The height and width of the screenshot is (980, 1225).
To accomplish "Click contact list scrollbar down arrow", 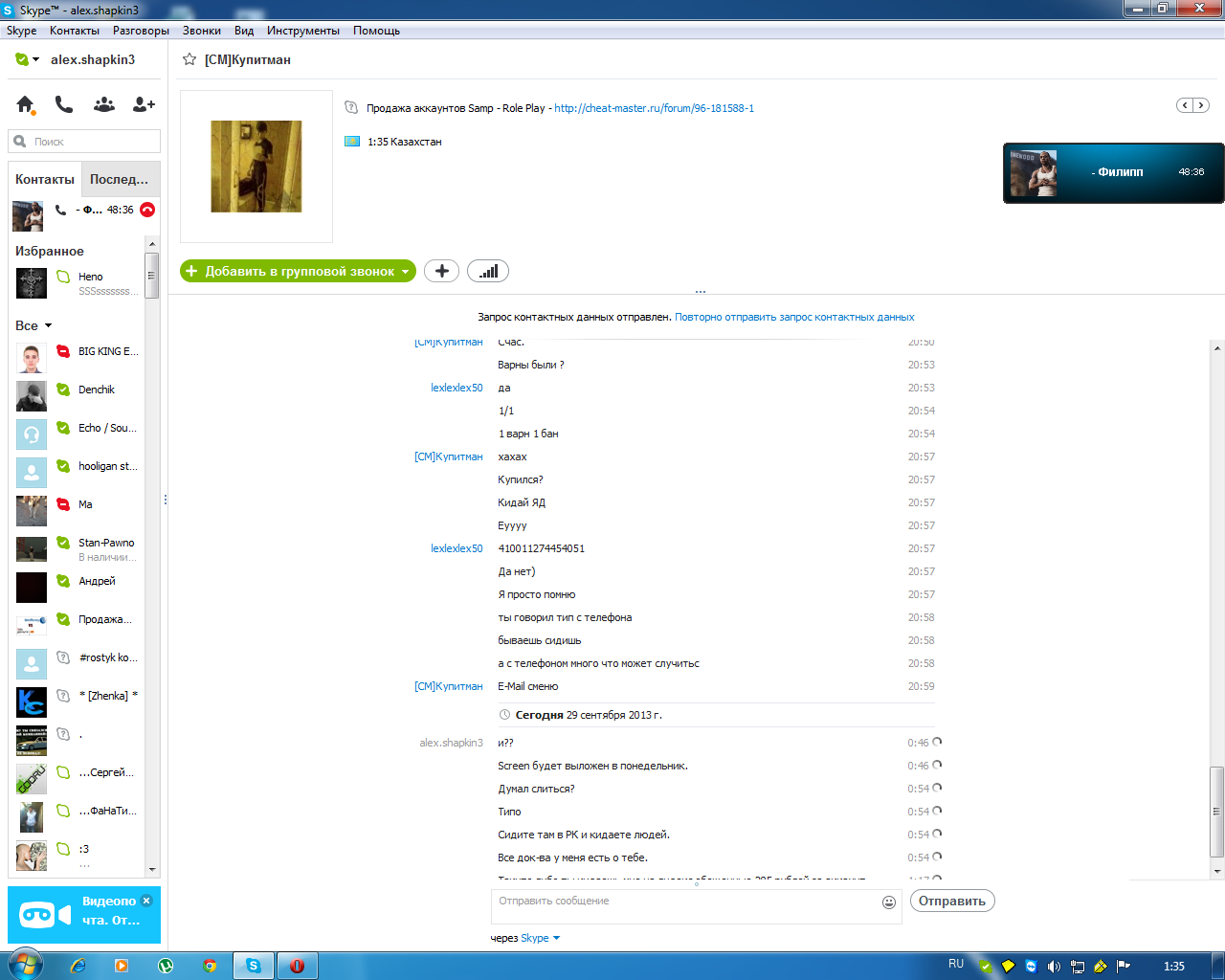I will 152,870.
